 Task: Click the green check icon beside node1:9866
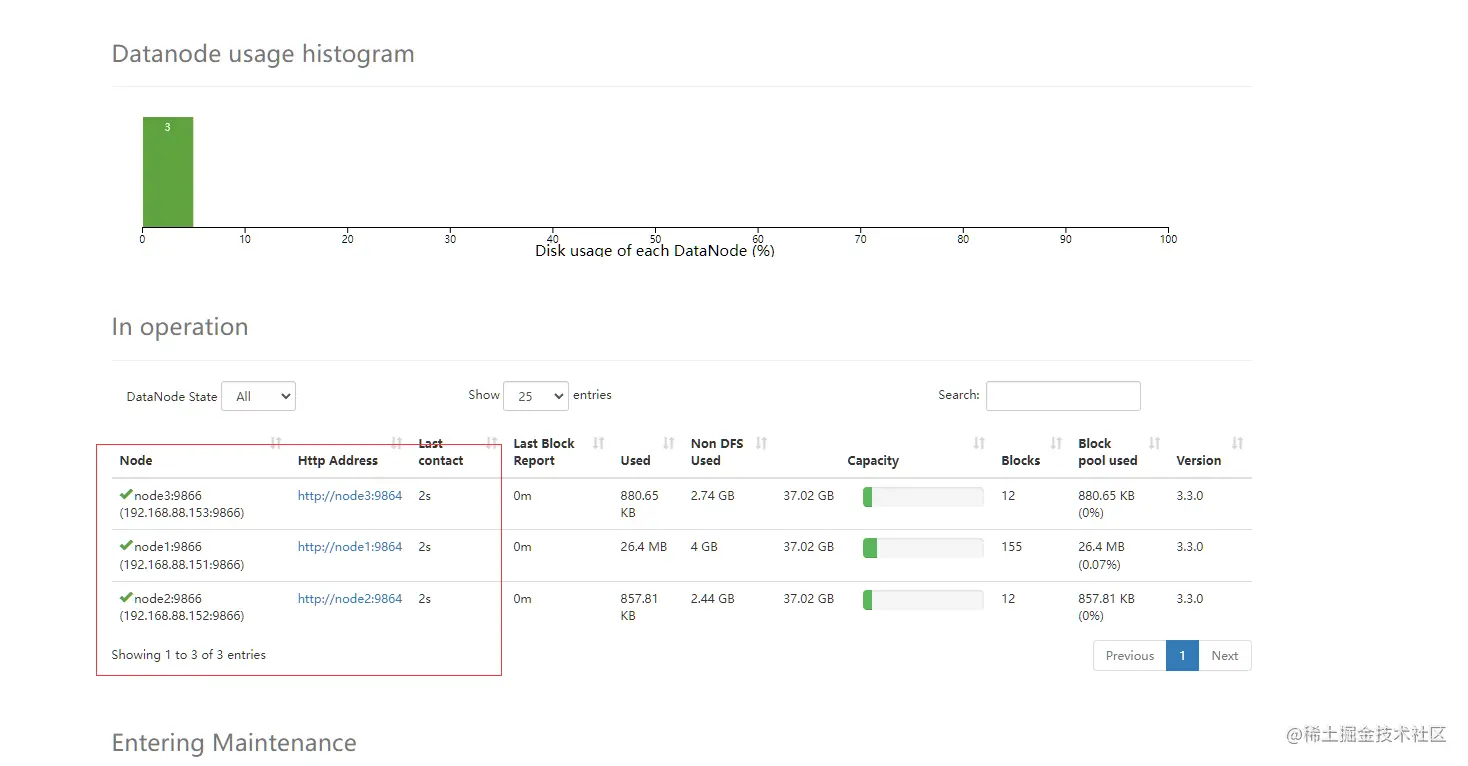(126, 546)
